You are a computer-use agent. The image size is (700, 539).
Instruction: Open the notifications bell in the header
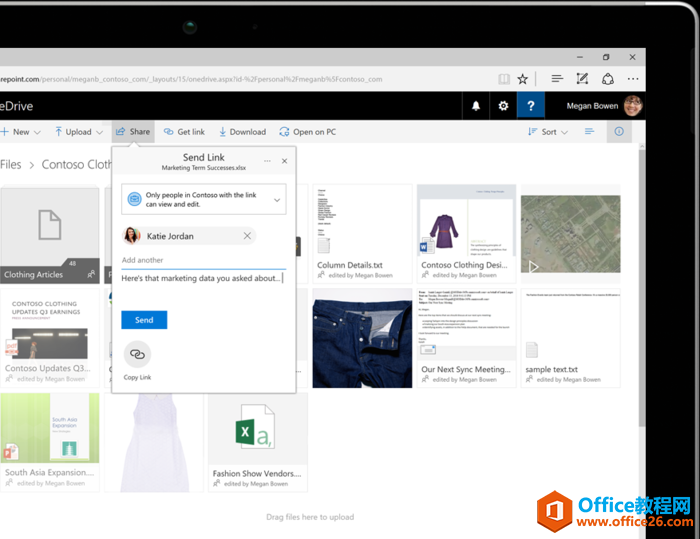pyautogui.click(x=476, y=106)
